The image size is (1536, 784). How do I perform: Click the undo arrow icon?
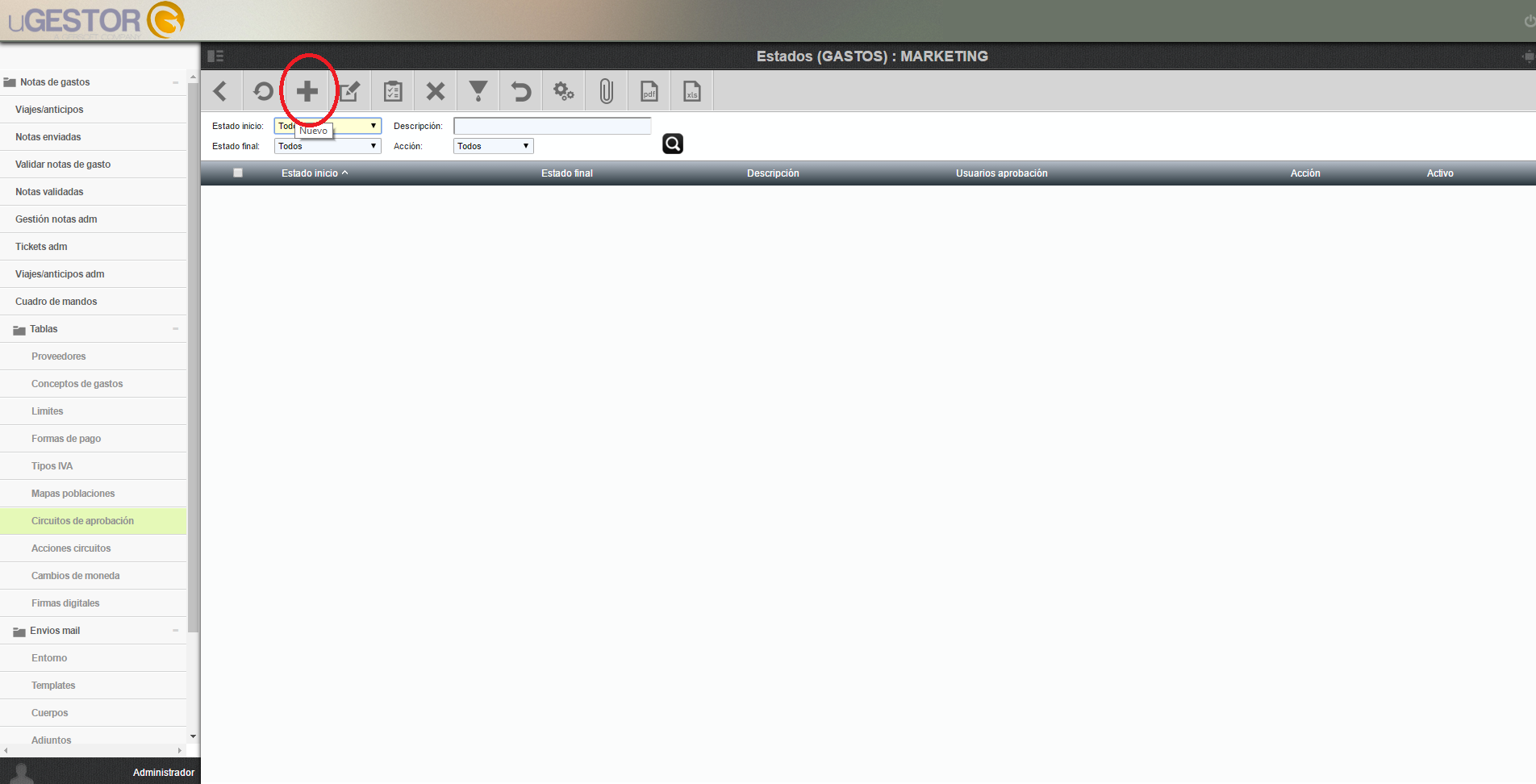[521, 91]
